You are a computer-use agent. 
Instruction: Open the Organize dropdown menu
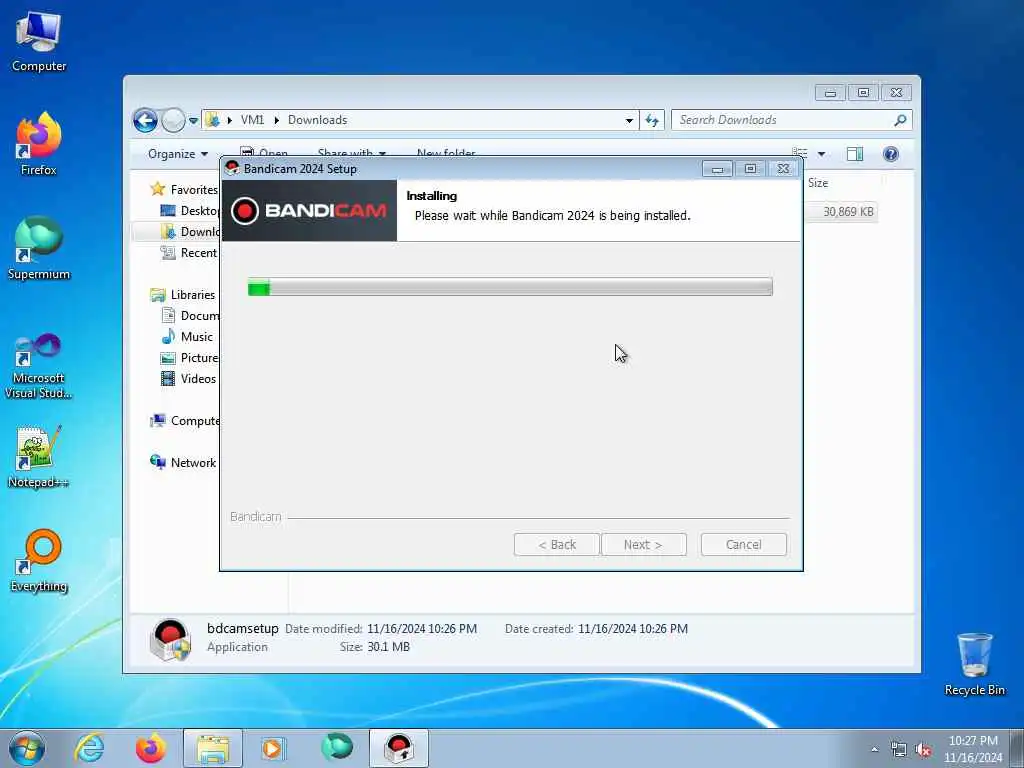178,154
